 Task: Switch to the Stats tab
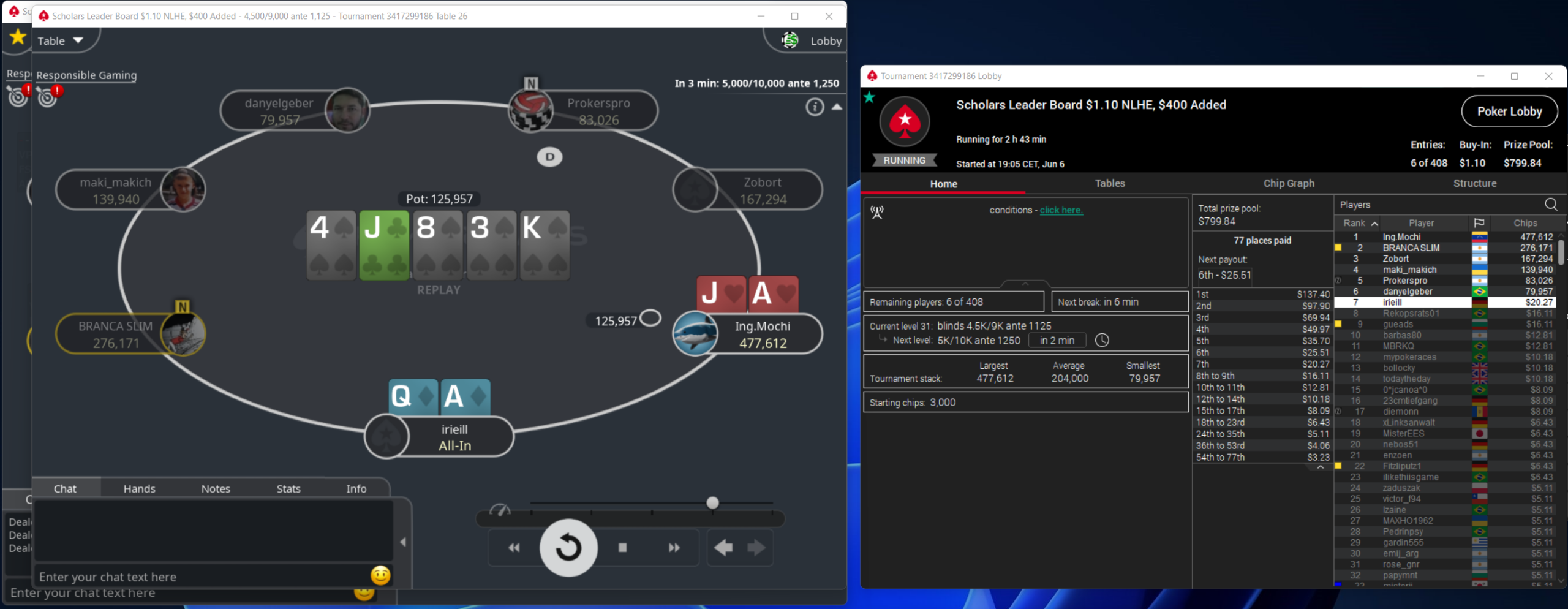tap(288, 488)
